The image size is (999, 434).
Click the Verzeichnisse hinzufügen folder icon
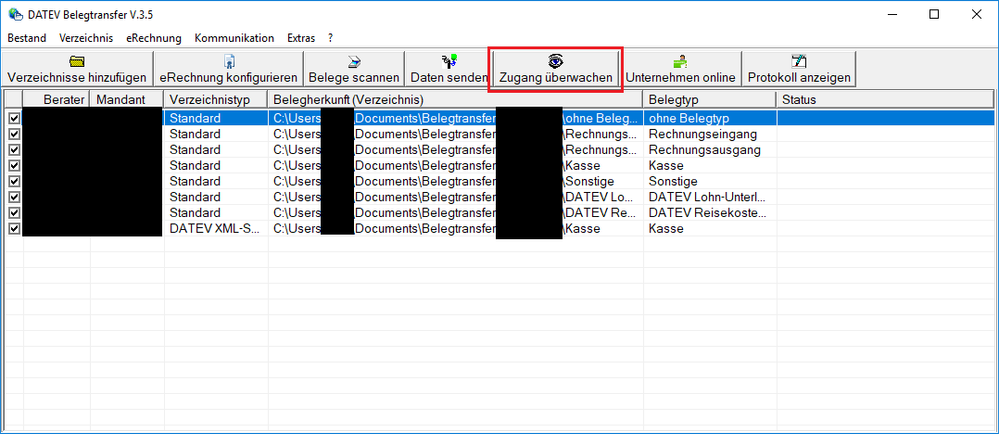pyautogui.click(x=77, y=61)
